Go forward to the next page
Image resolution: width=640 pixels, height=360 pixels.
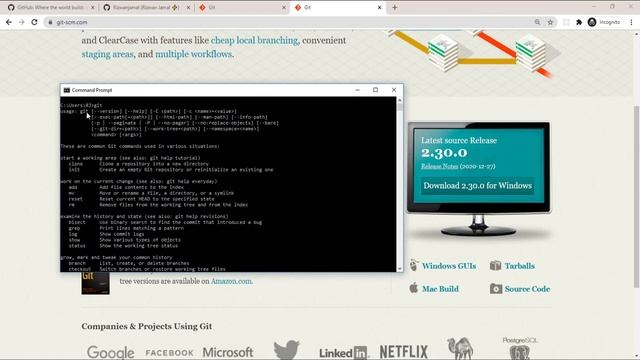22,22
